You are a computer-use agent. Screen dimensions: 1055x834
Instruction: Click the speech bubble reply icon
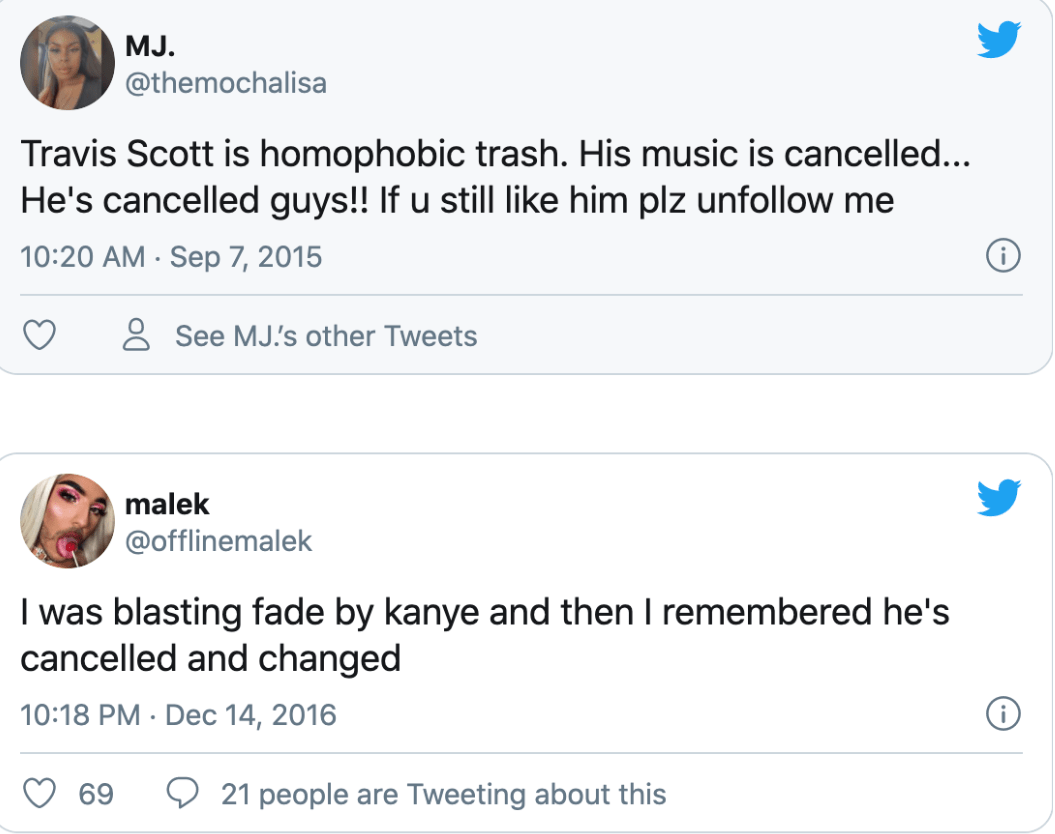click(181, 794)
